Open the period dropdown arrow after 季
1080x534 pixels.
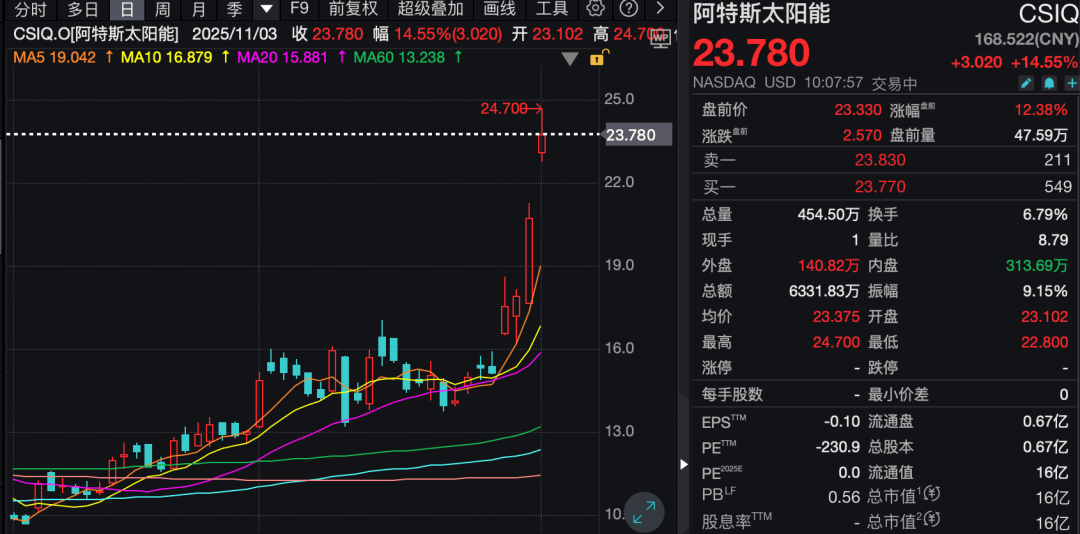coord(265,9)
